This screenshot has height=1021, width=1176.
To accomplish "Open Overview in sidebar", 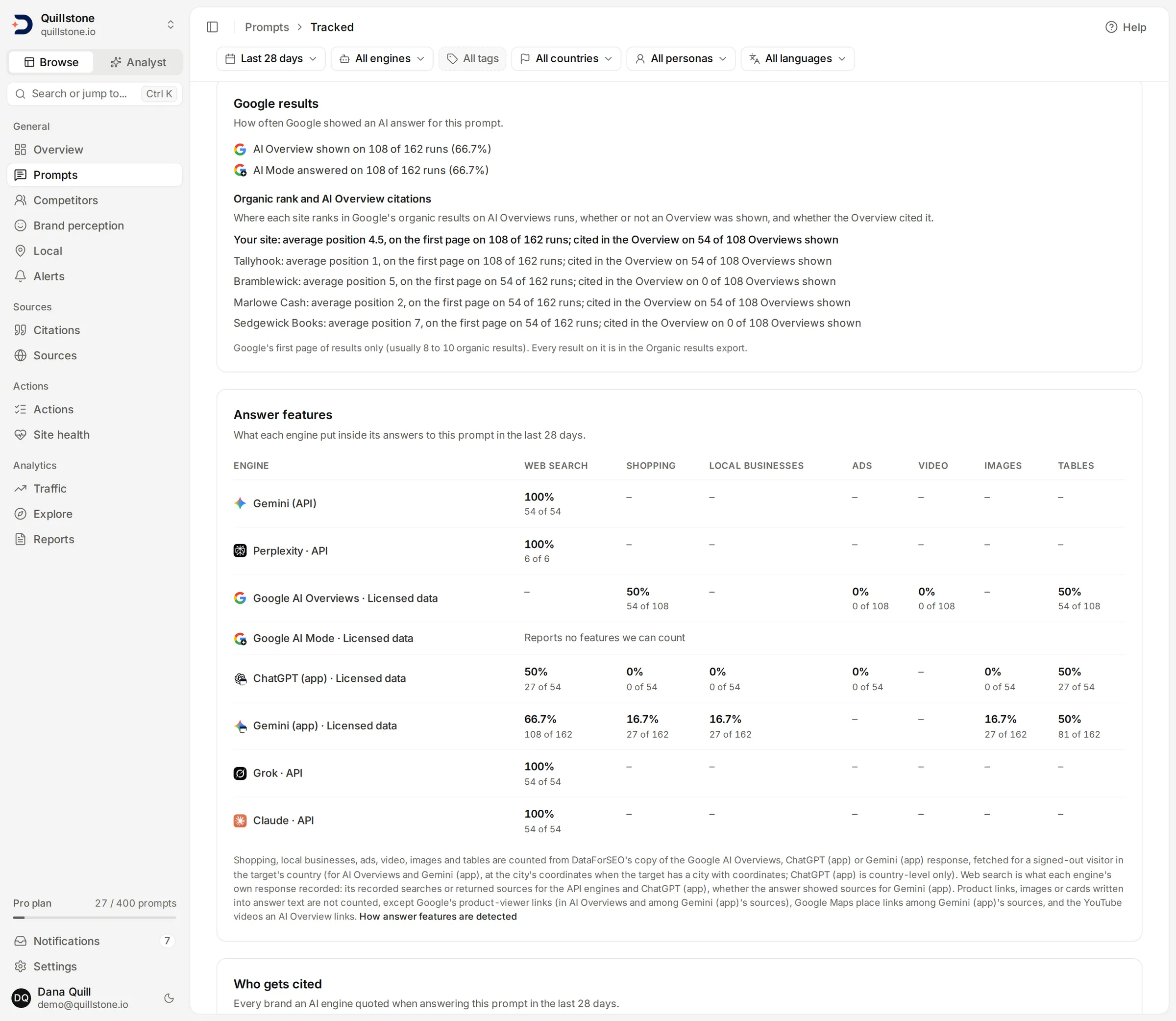I will (95, 149).
